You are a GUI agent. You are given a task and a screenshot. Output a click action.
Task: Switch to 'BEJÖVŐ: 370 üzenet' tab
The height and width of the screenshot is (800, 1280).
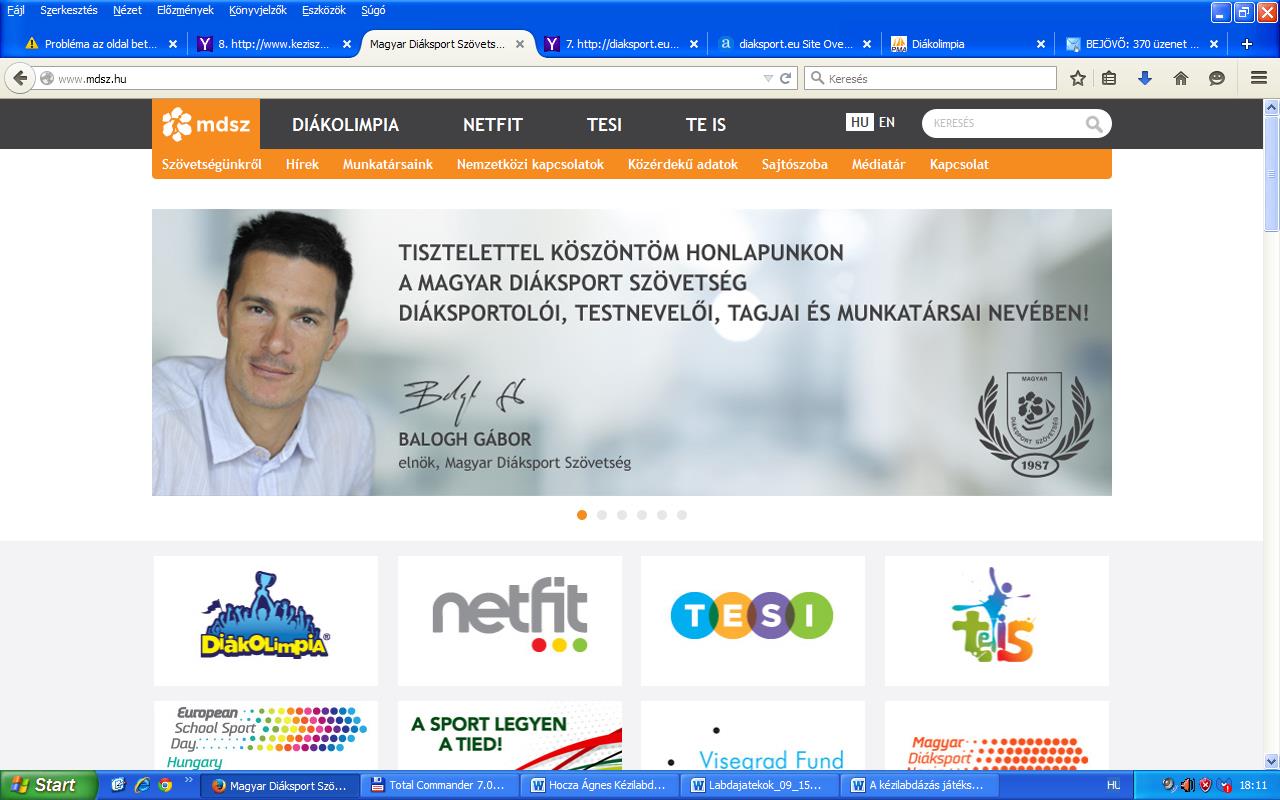[1144, 44]
